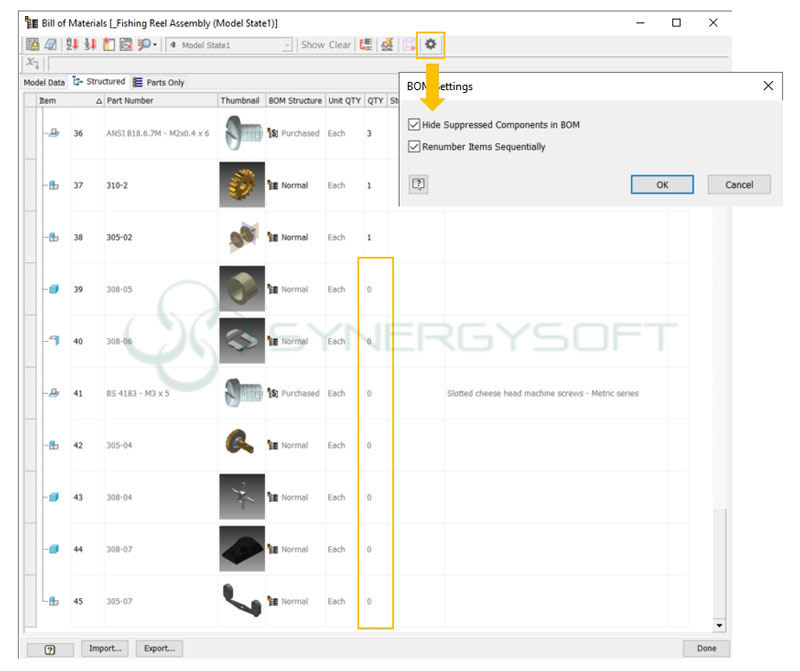This screenshot has width=800, height=671.
Task: Click the help icon in BOM Settings dialog
Action: (419, 184)
